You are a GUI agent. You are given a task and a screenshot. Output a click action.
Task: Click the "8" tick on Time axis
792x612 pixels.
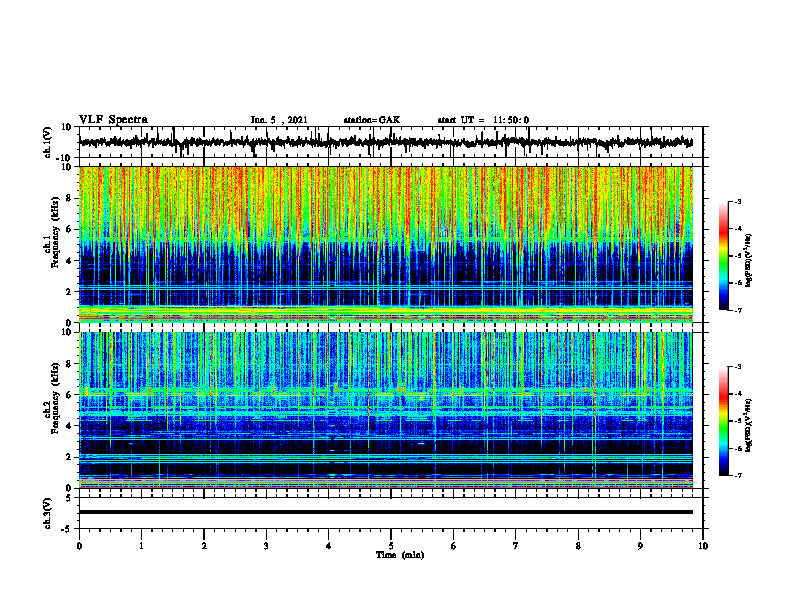tap(578, 546)
